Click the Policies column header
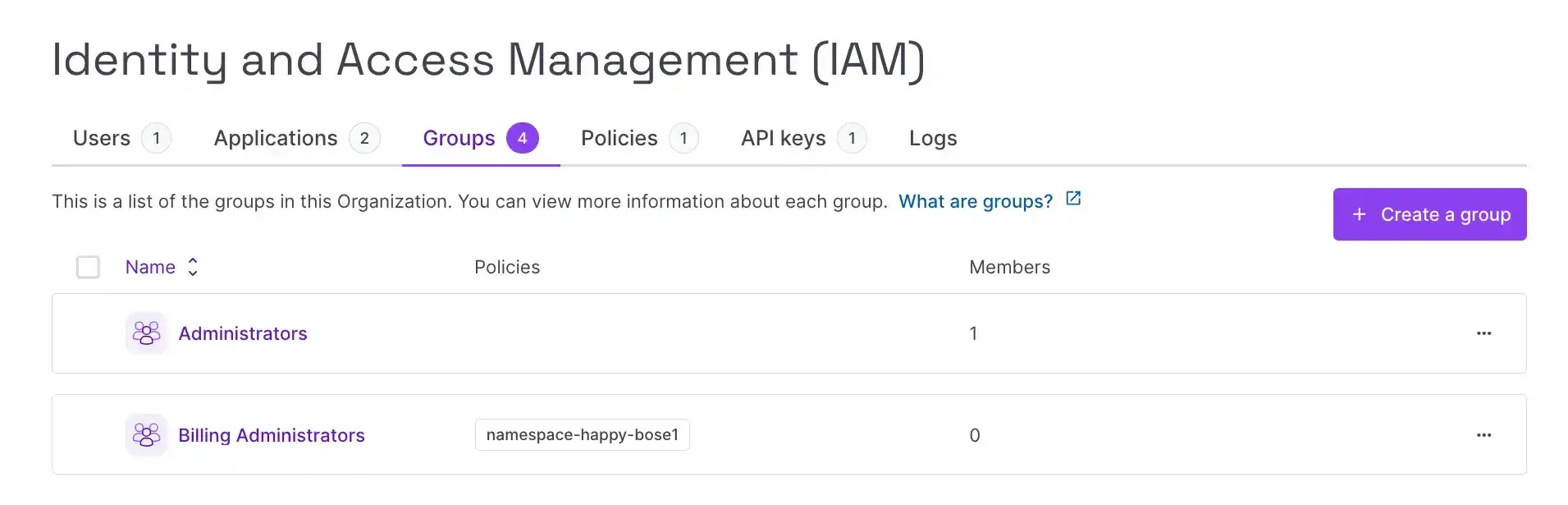This screenshot has width=1568, height=505. pos(507,267)
